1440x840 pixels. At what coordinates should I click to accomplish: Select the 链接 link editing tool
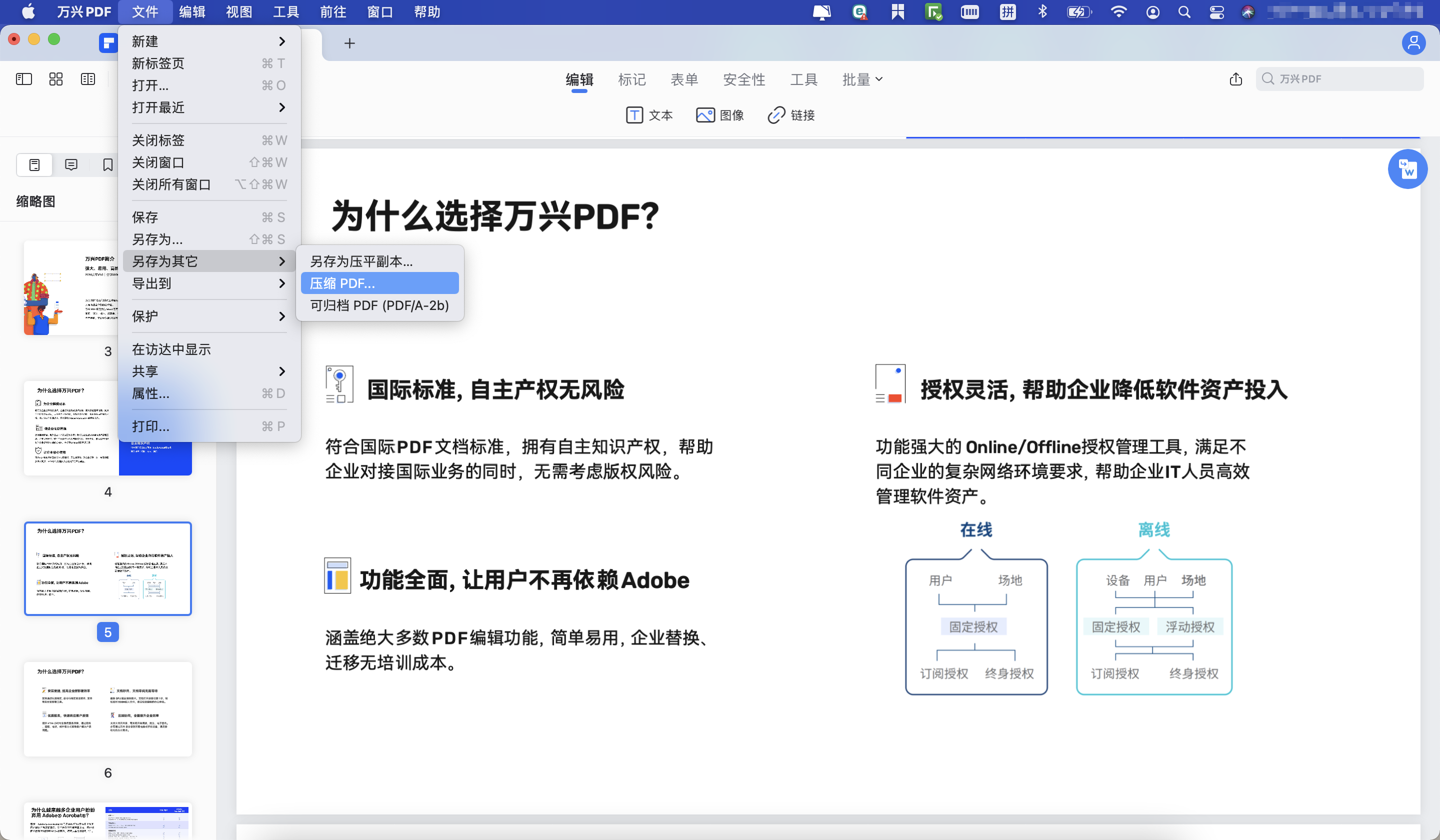tap(791, 115)
